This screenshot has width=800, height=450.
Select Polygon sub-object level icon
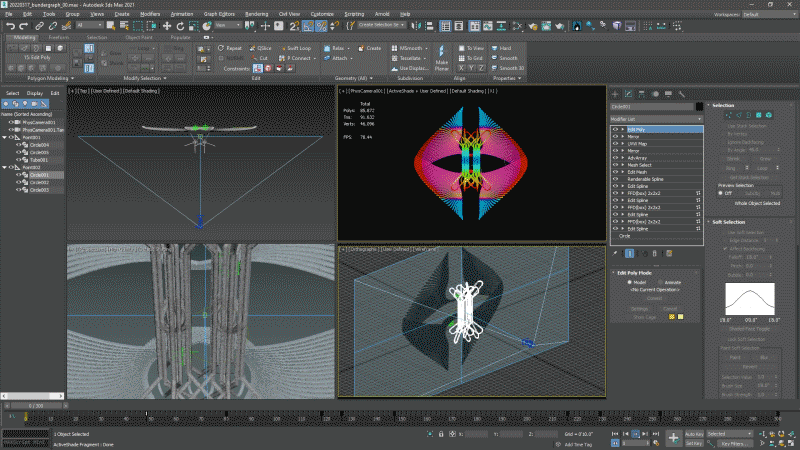[x=759, y=115]
